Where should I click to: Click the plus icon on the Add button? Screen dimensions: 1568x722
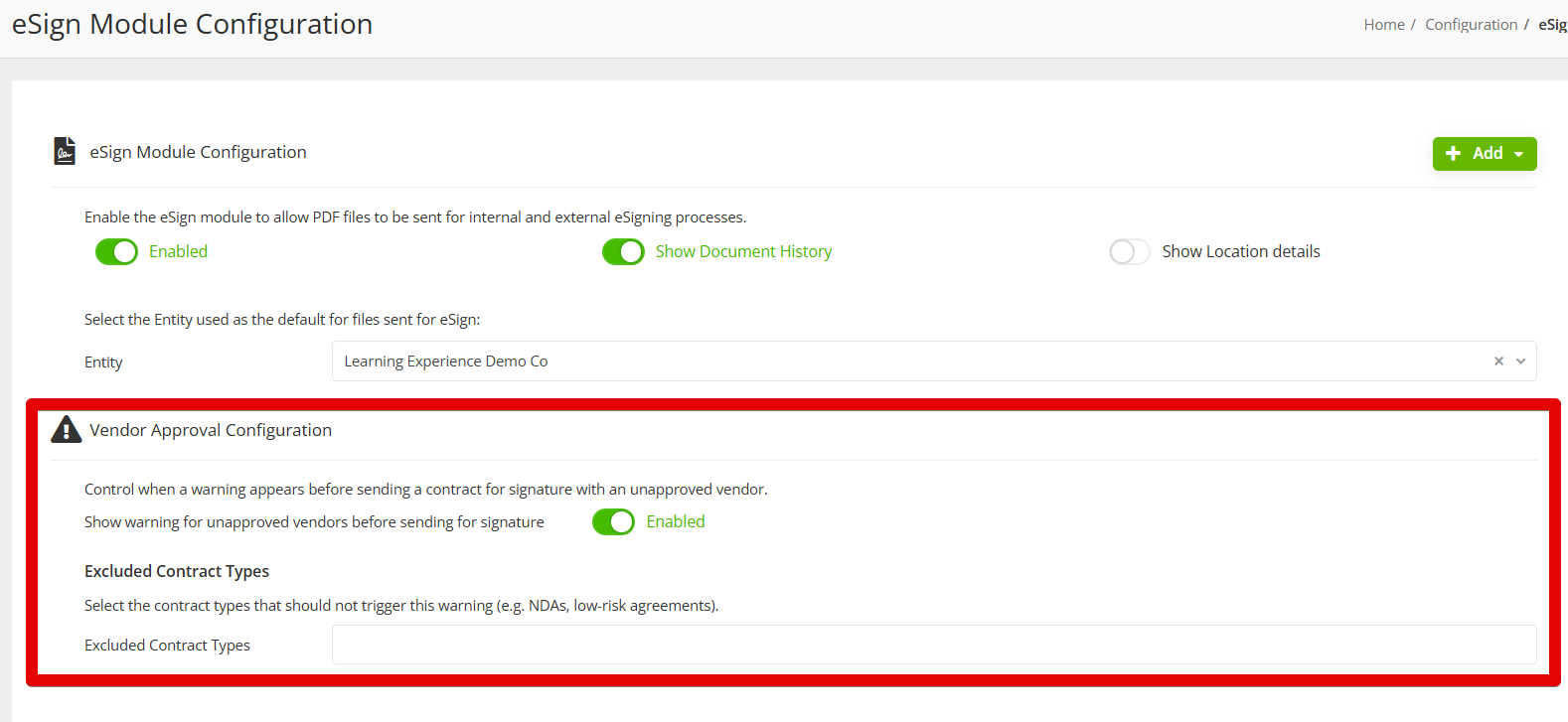pyautogui.click(x=1453, y=154)
